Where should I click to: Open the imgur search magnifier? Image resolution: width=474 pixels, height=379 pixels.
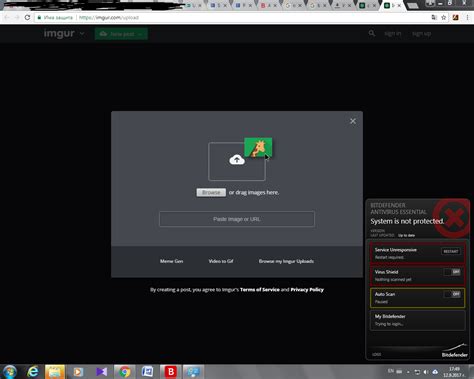pos(372,33)
